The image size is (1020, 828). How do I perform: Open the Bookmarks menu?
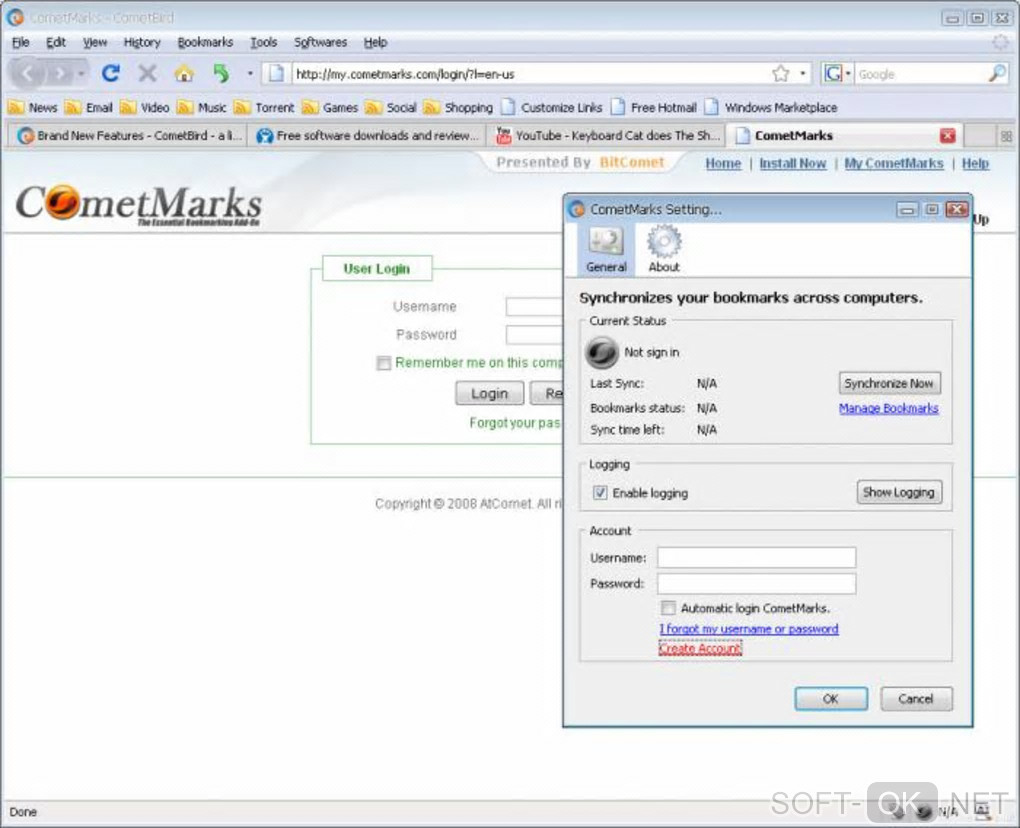click(x=205, y=42)
